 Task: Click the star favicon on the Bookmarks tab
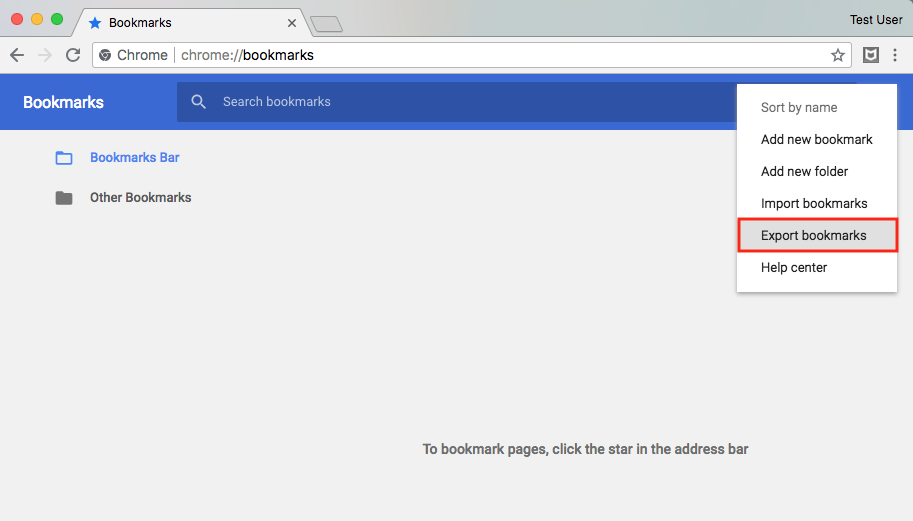(x=95, y=23)
